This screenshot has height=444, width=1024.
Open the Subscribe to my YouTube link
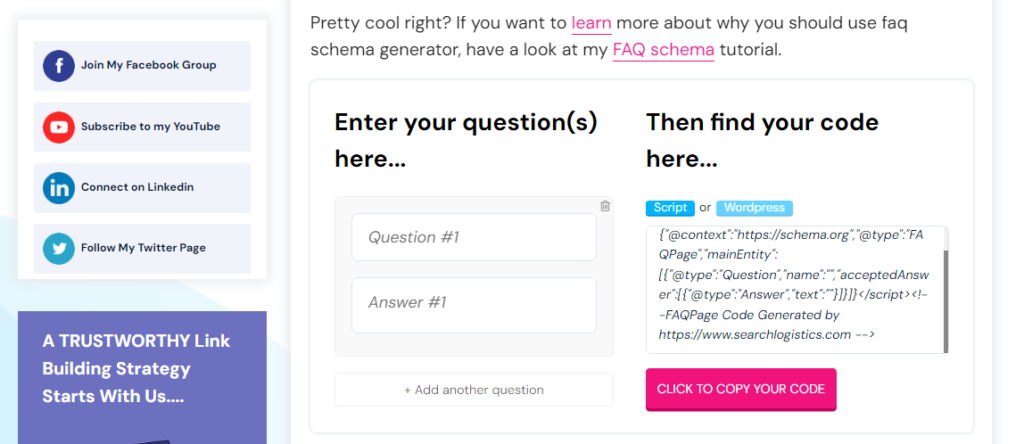point(142,127)
